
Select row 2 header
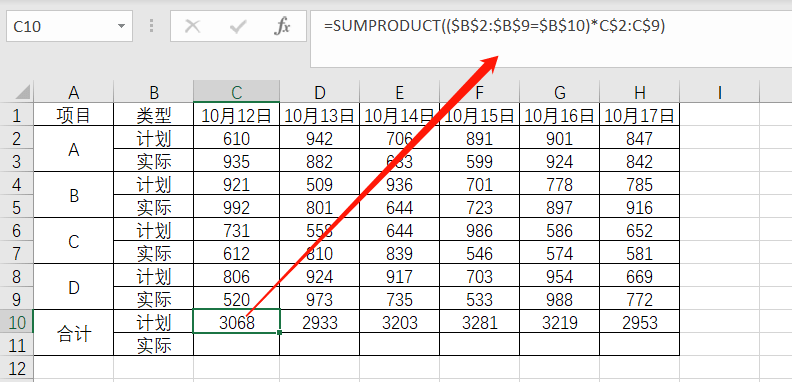coord(17,138)
